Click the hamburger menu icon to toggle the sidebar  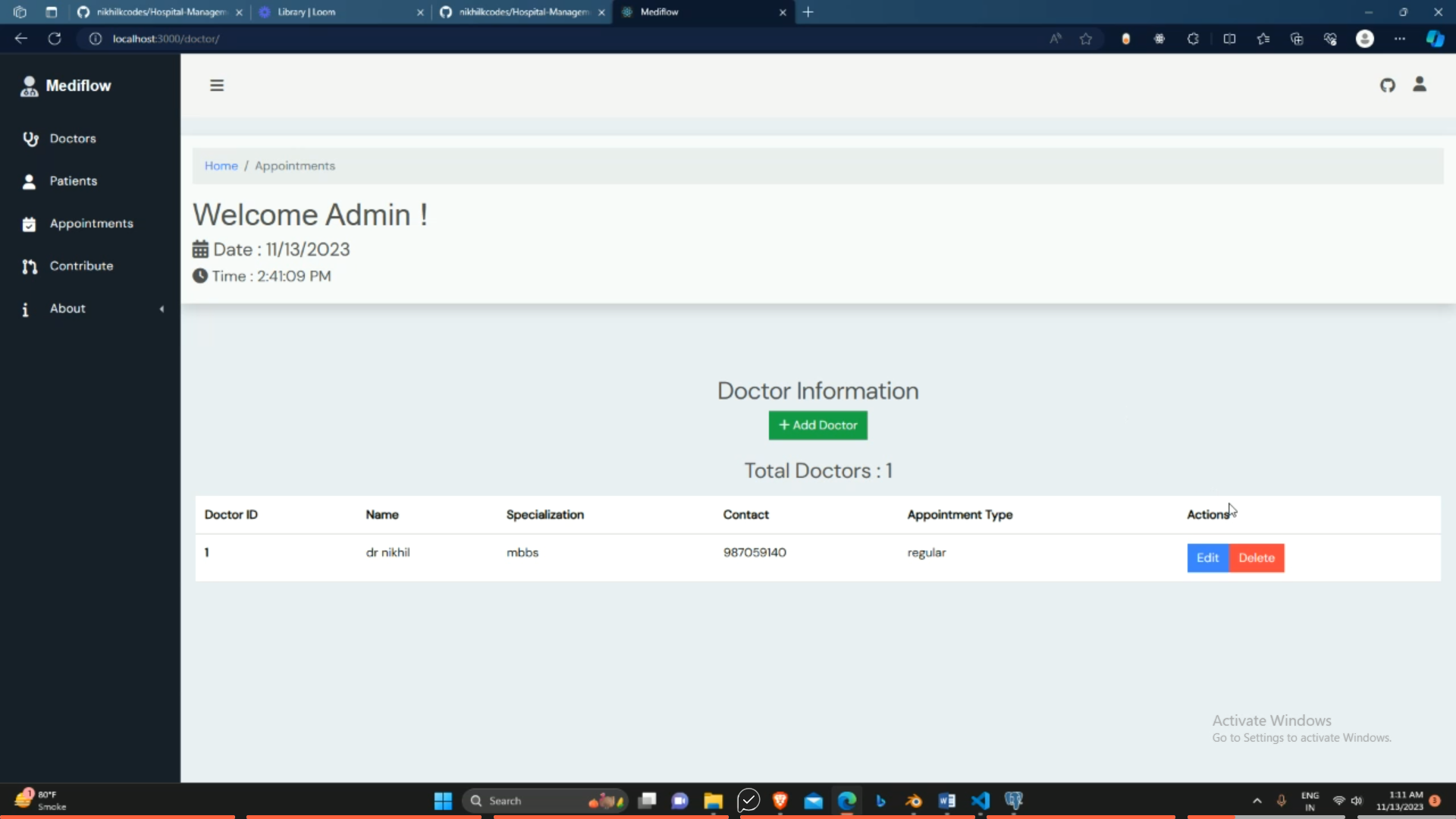click(217, 86)
